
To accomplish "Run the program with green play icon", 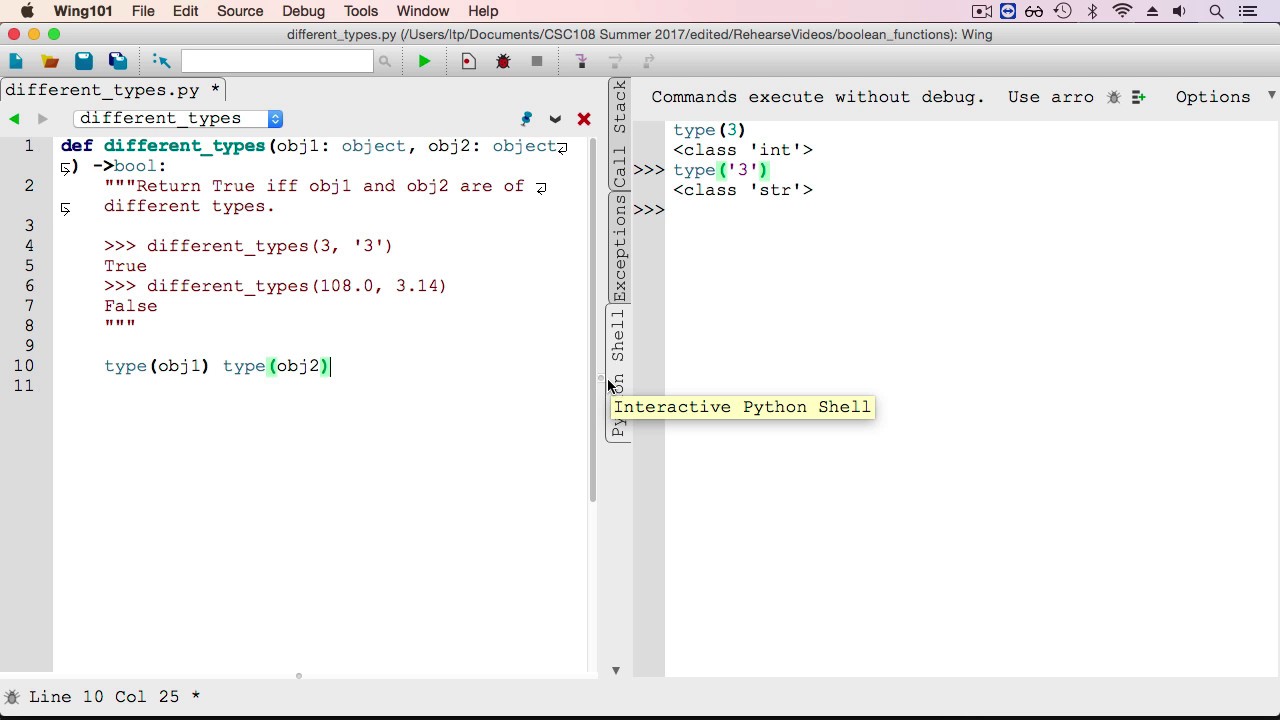I will pyautogui.click(x=424, y=61).
